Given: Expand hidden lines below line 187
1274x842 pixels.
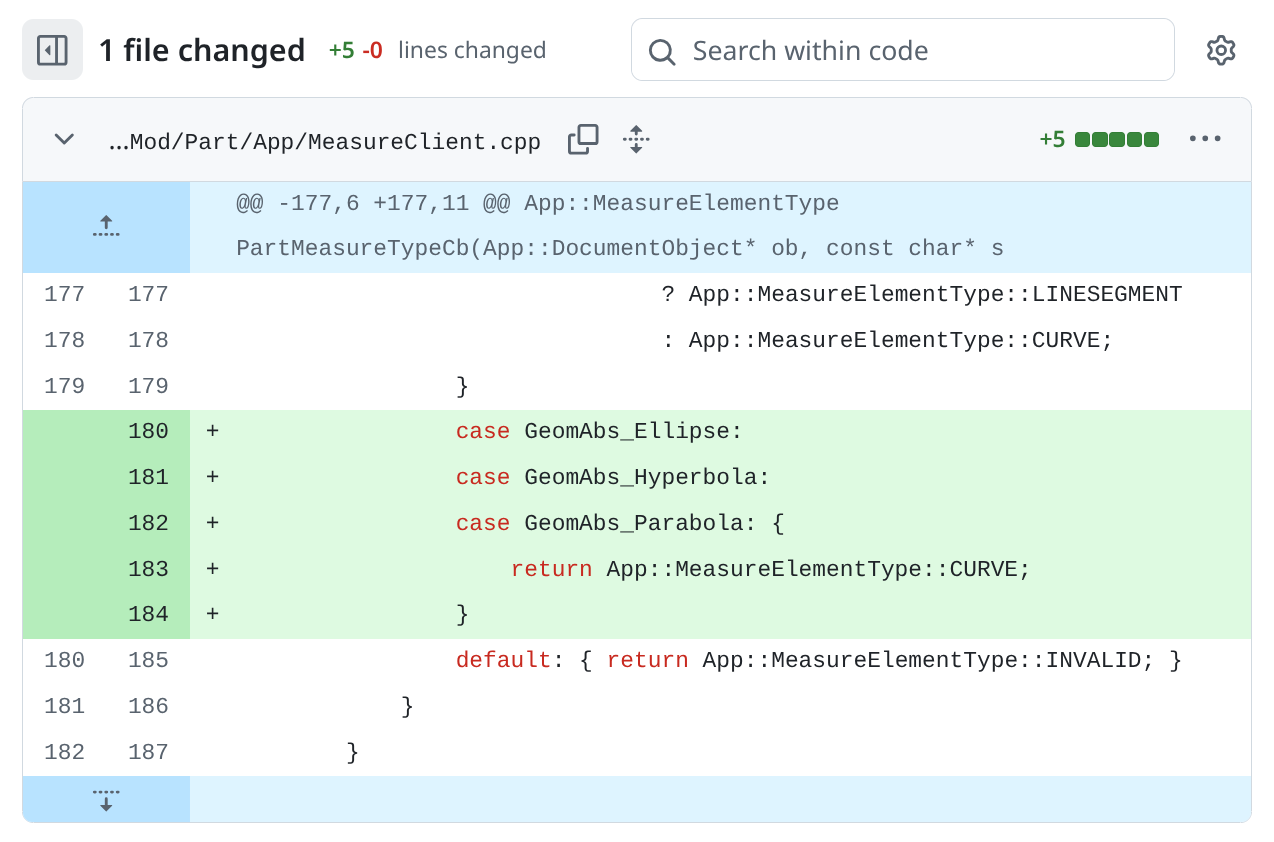Looking at the screenshot, I should click(106, 800).
